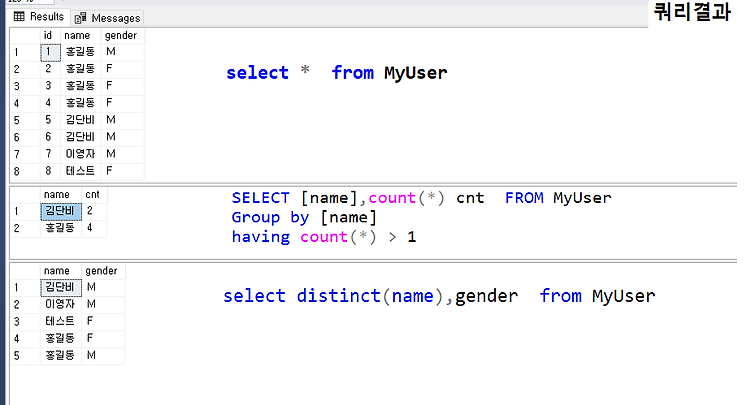This screenshot has height=405, width=750.
Task: Select highlighted 김단비 cell beside cnt 2
Action: click(x=61, y=211)
